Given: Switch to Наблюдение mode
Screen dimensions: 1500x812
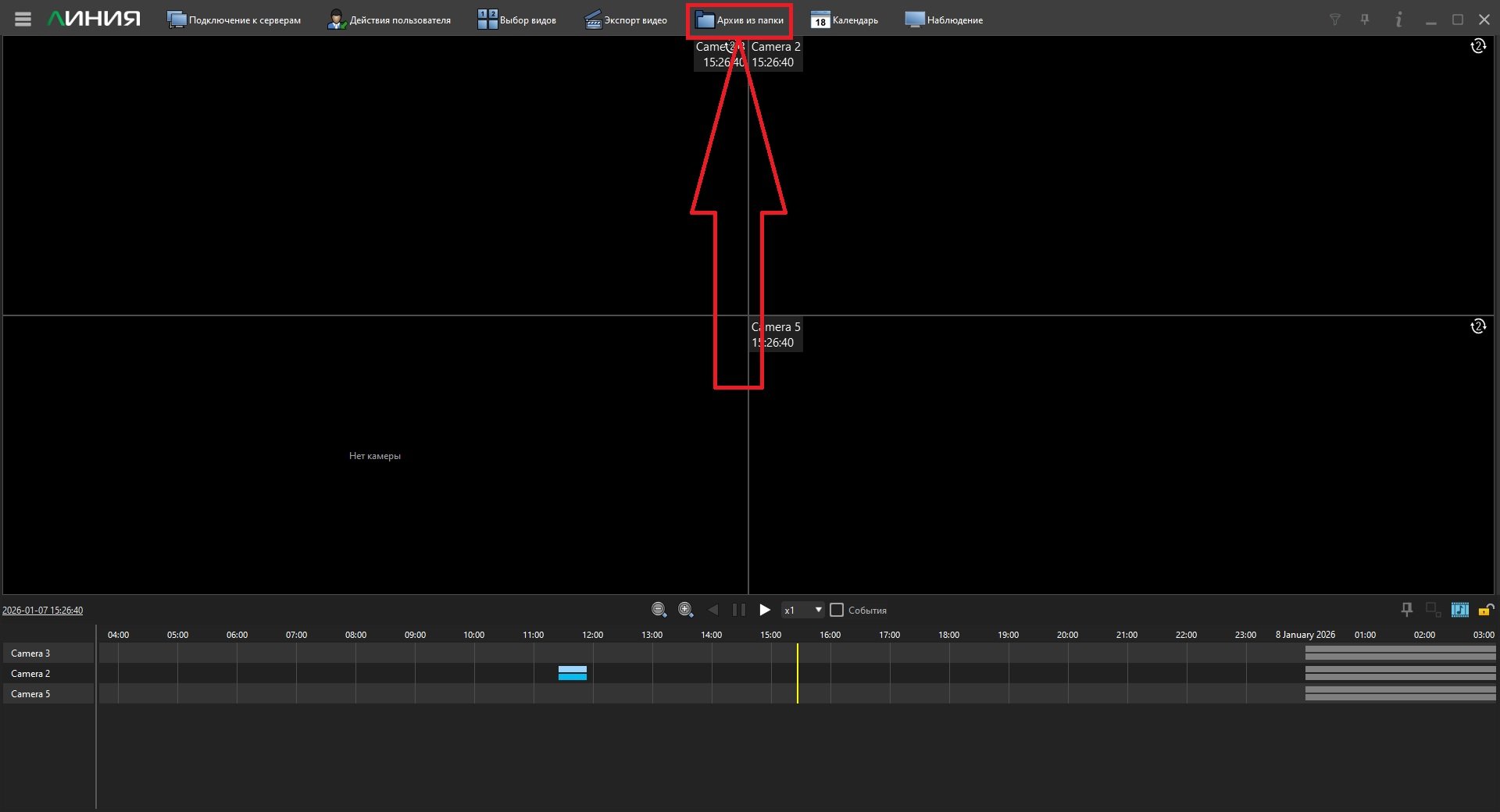Looking at the screenshot, I should click(944, 20).
